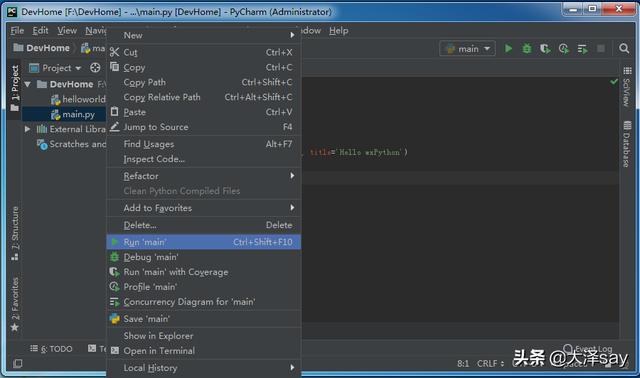
Task: Click the PyCharm window logo icon
Action: coord(12,12)
